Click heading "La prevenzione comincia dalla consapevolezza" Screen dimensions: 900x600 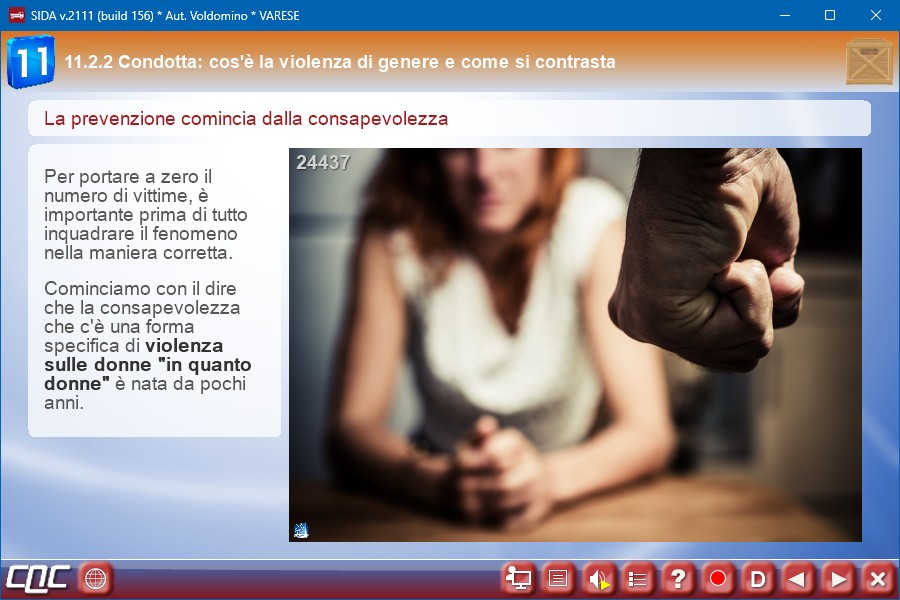coord(246,119)
